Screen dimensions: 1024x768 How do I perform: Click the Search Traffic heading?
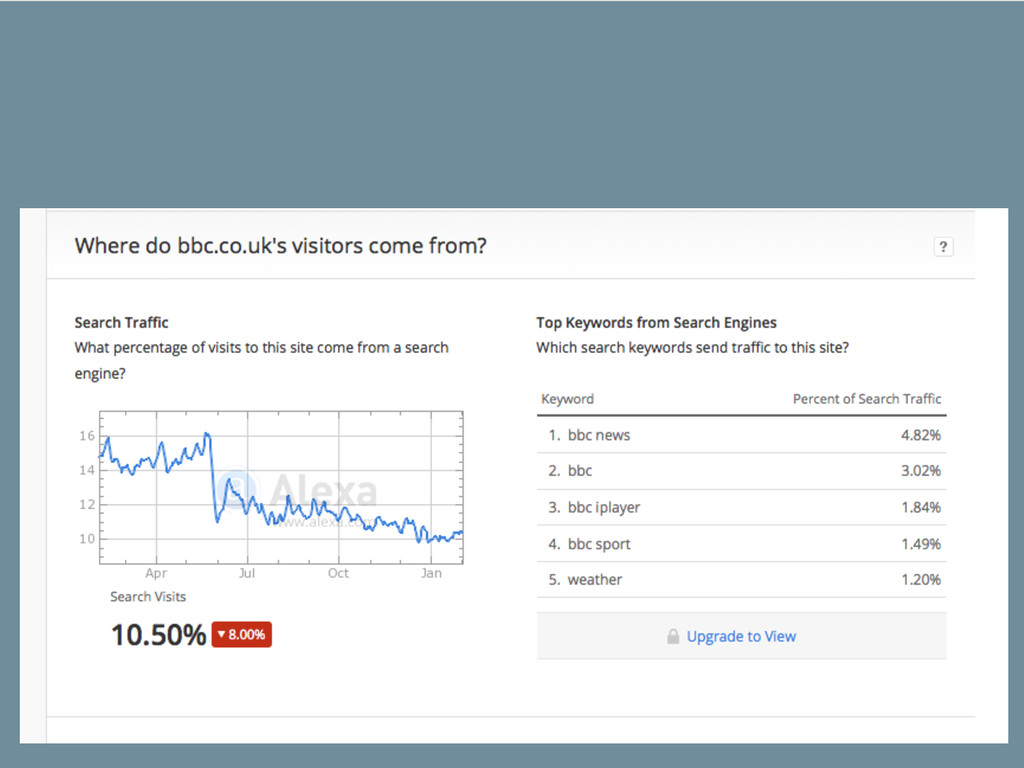(x=121, y=323)
